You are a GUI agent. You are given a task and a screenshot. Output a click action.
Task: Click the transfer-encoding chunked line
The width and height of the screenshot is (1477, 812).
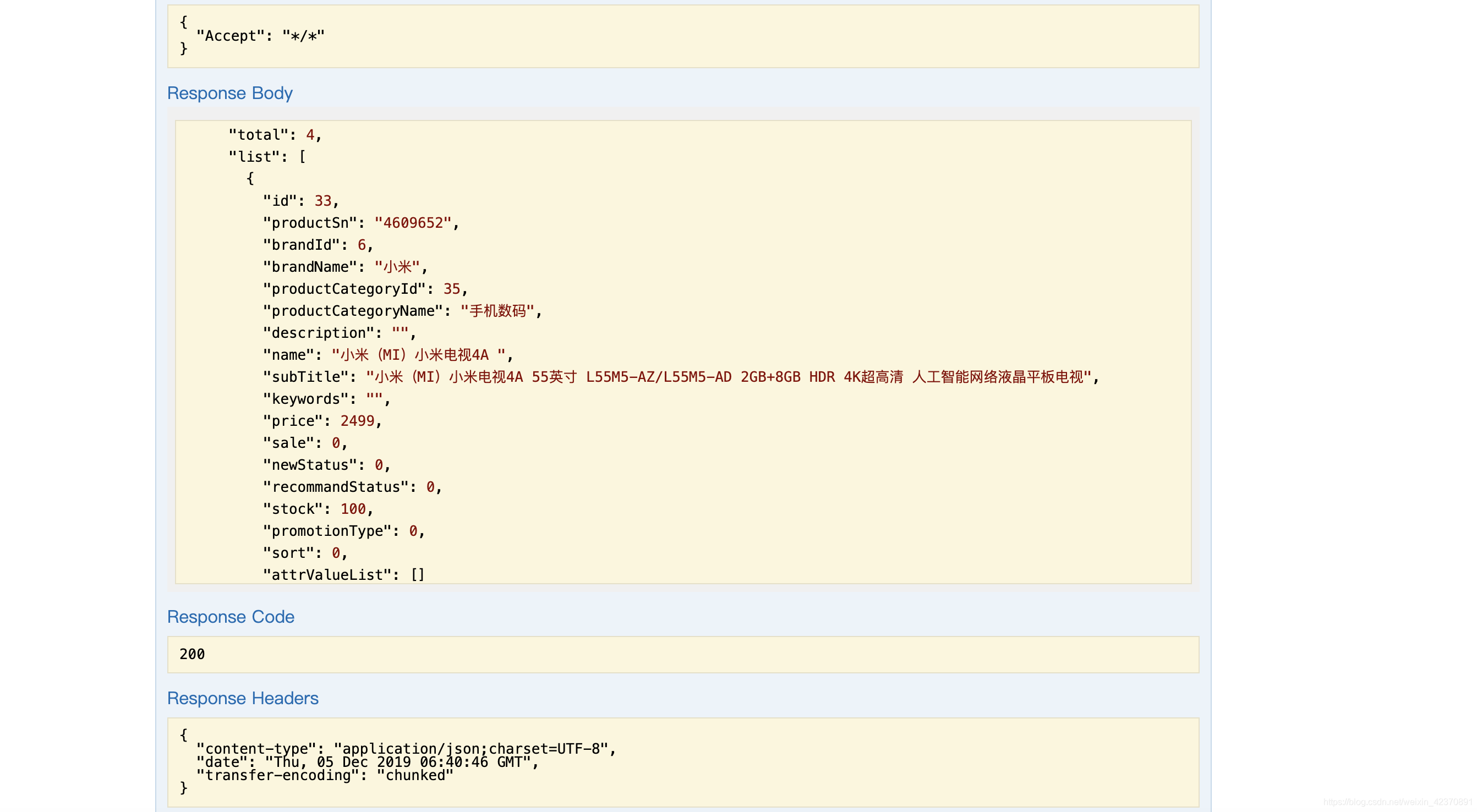point(325,775)
